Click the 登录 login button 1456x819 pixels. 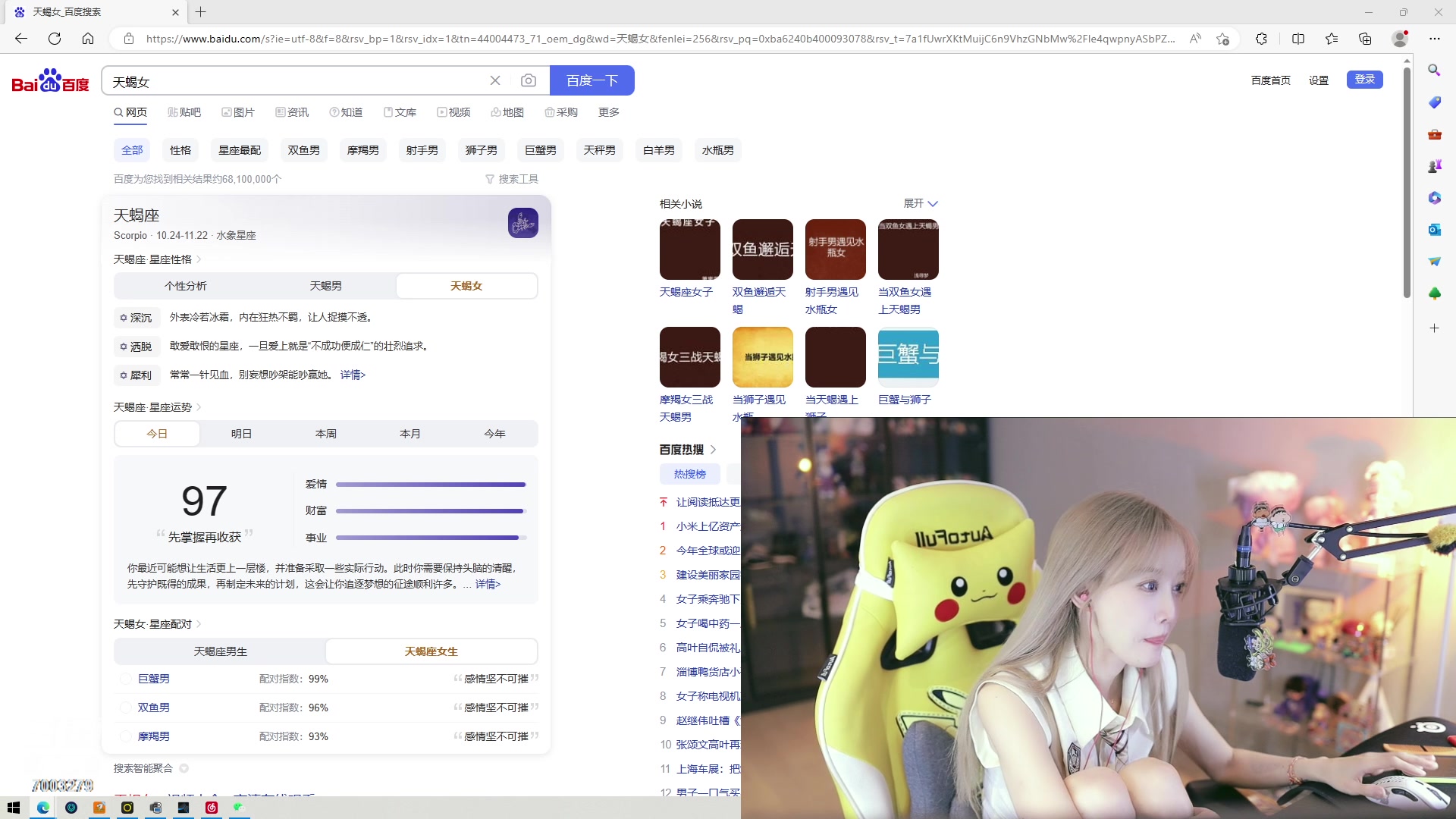click(x=1364, y=80)
